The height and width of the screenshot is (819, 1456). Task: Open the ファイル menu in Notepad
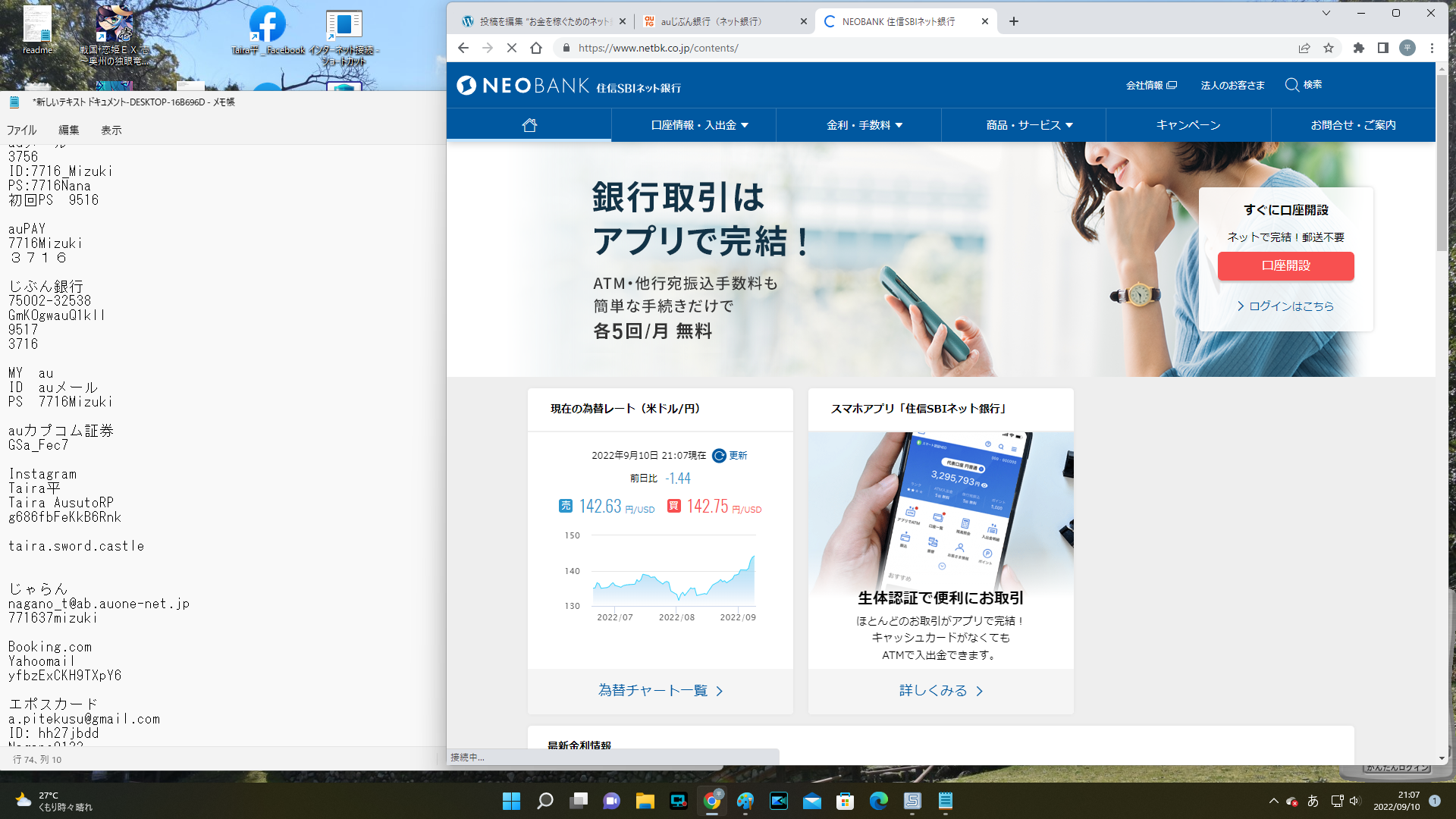tap(21, 130)
